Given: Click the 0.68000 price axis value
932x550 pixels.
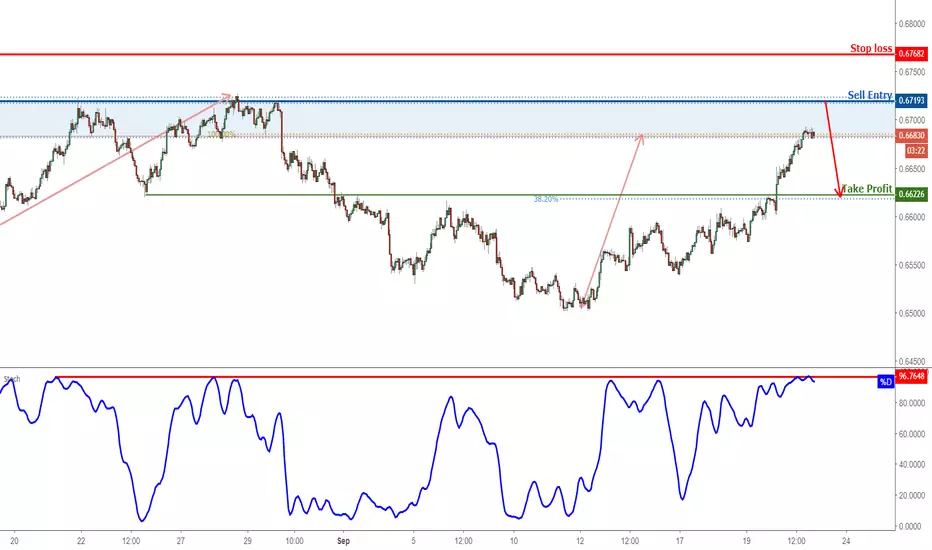Looking at the screenshot, I should pyautogui.click(x=912, y=24).
